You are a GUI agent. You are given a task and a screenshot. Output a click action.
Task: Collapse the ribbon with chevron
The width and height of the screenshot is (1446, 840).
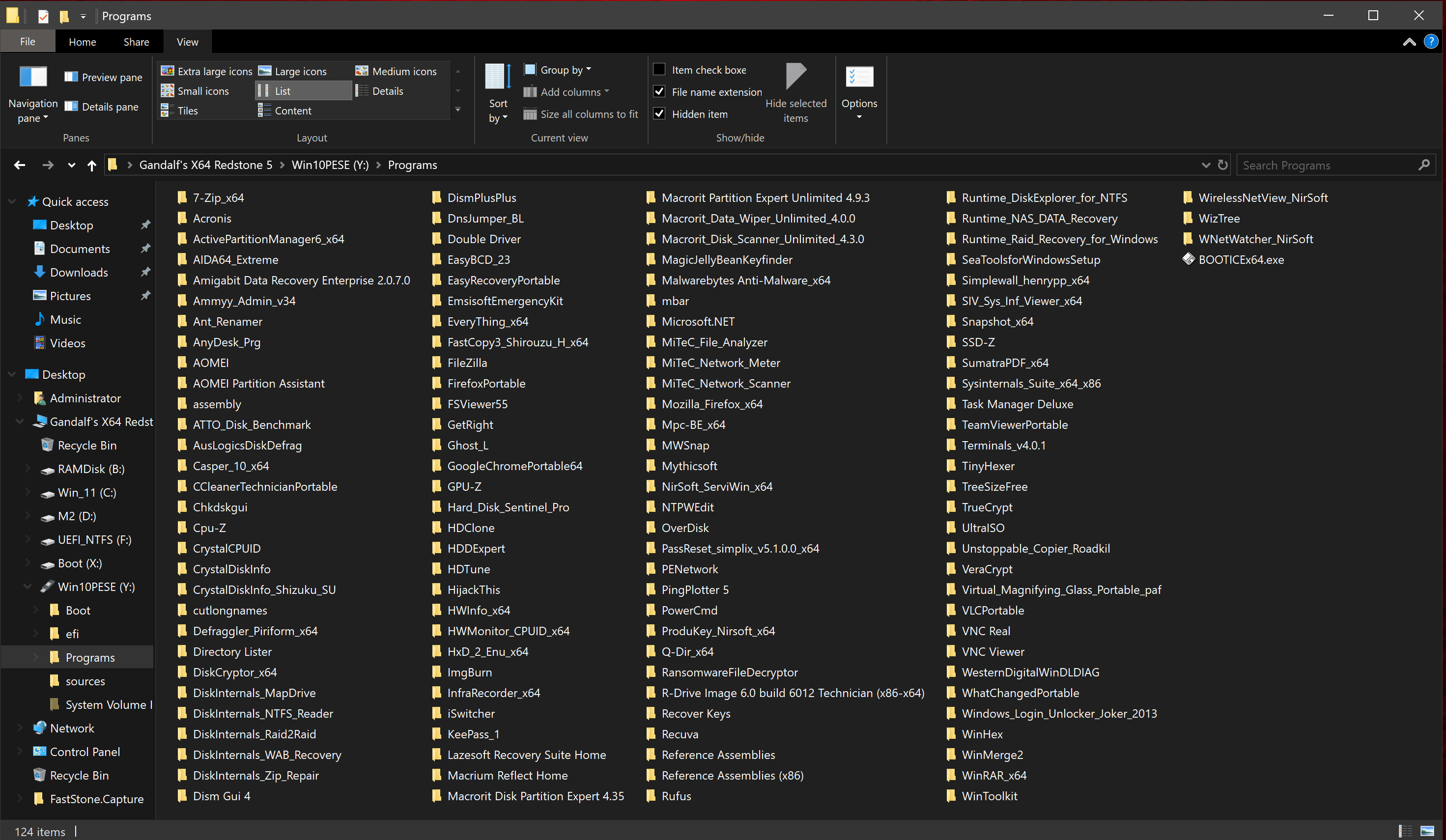click(x=1409, y=42)
